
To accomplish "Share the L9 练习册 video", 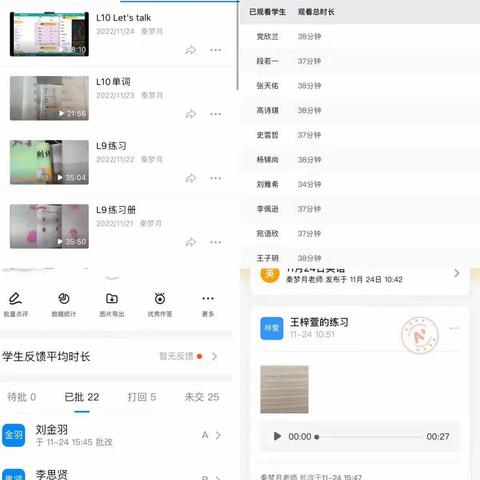I will point(191,242).
